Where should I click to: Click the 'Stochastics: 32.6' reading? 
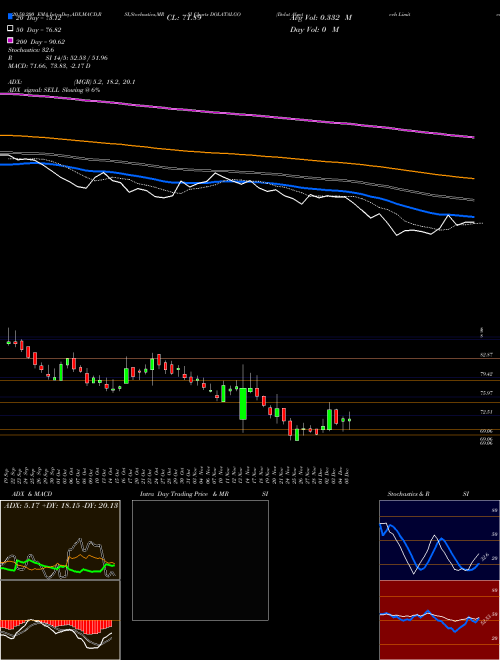31,50
